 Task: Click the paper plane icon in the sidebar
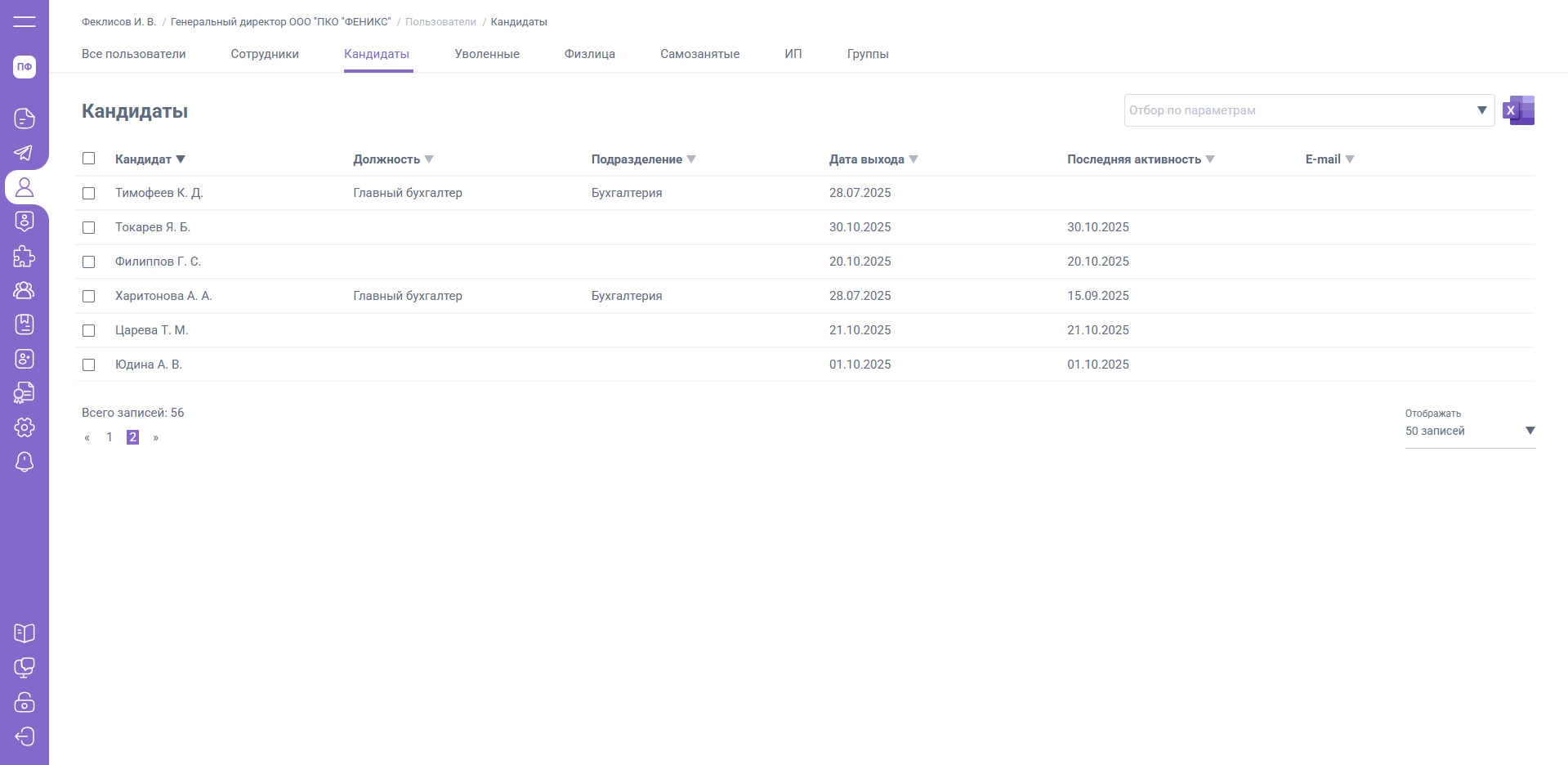(x=25, y=153)
